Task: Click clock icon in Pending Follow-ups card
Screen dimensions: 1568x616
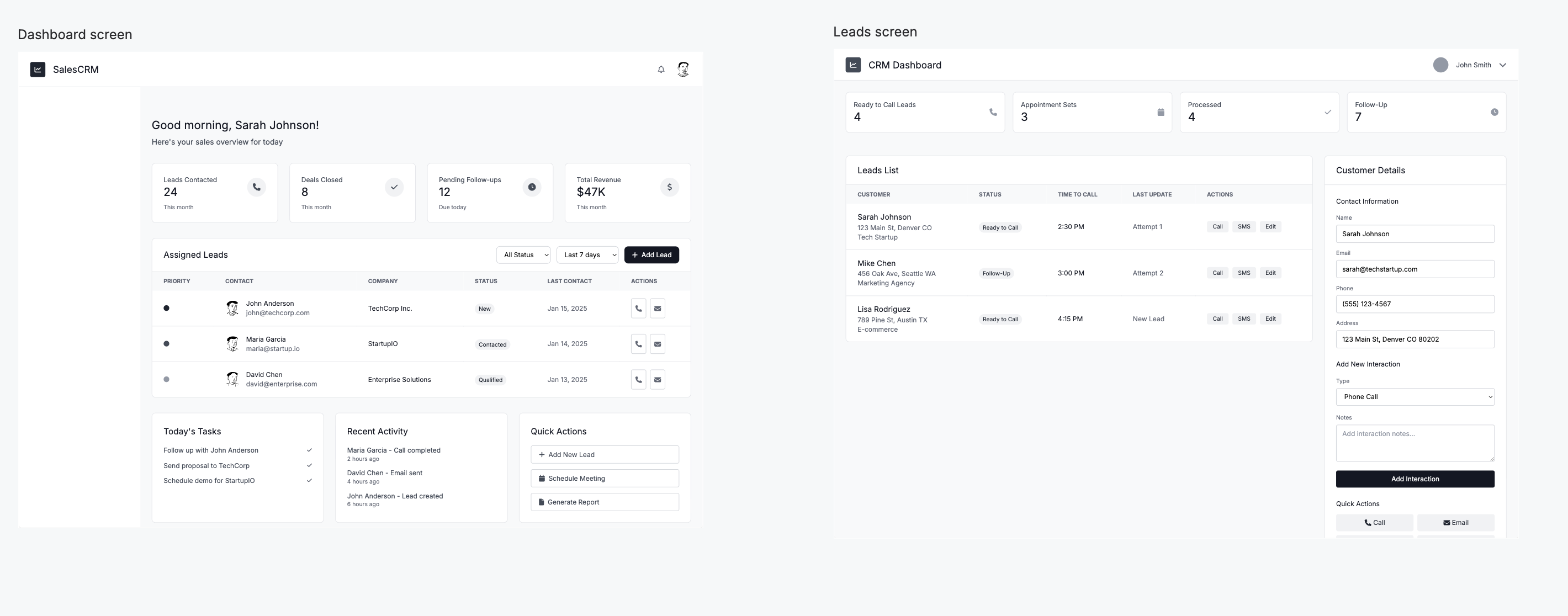Action: [531, 187]
